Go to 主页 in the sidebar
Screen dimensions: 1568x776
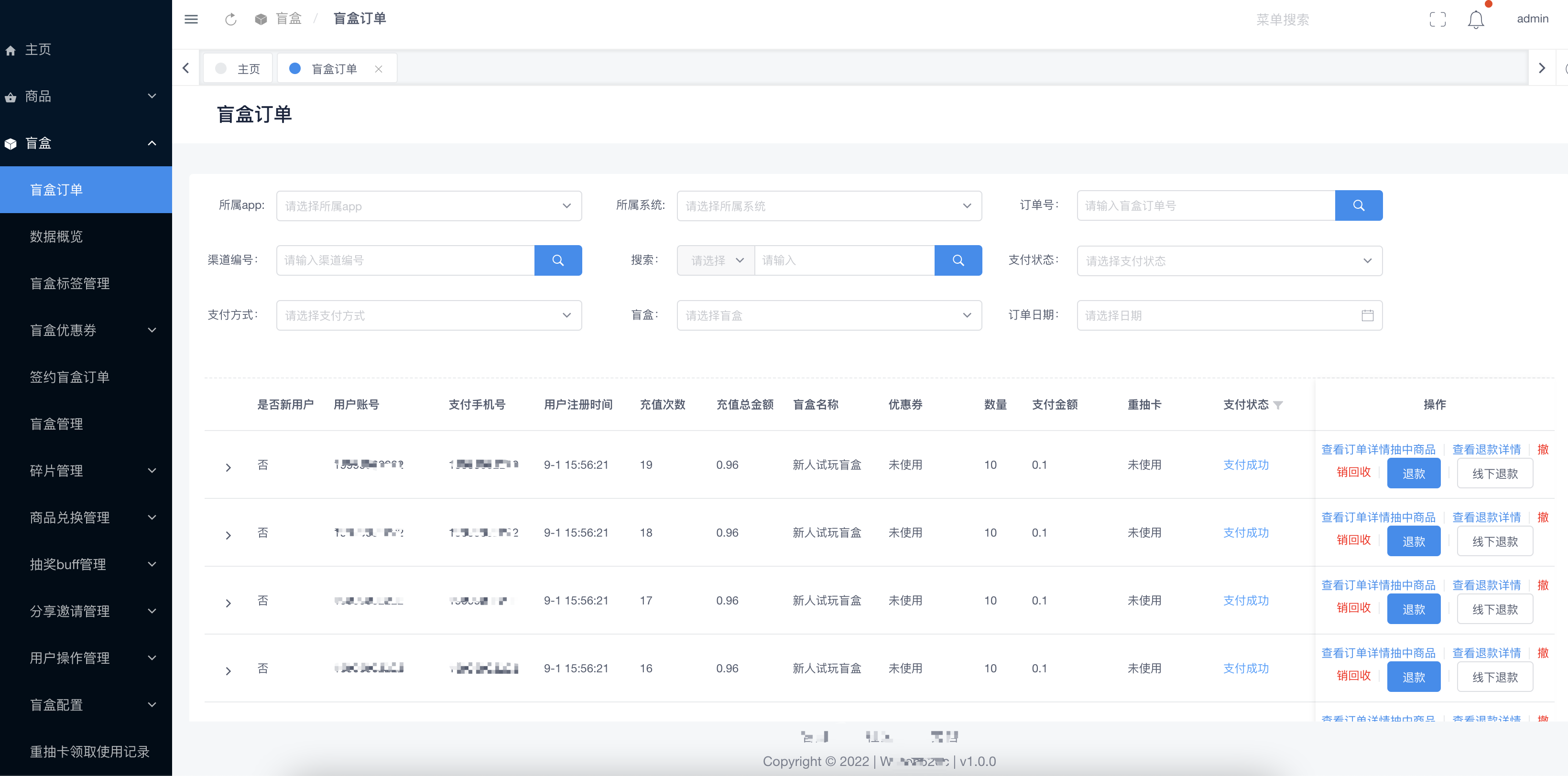click(86, 49)
